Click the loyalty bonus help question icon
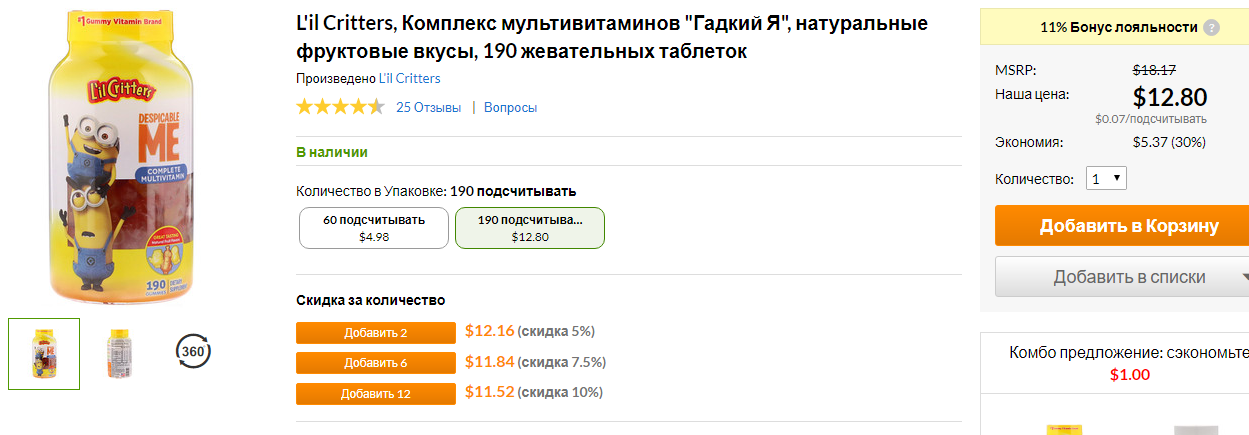The width and height of the screenshot is (1249, 435). pos(1211,28)
